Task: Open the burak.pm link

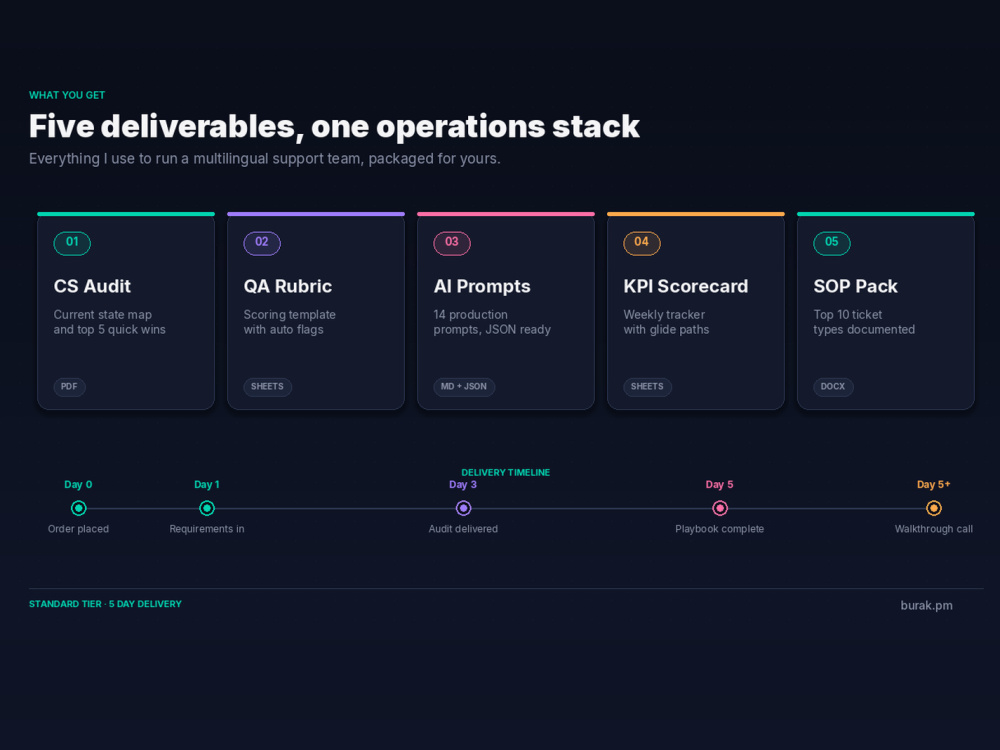Action: 926,606
